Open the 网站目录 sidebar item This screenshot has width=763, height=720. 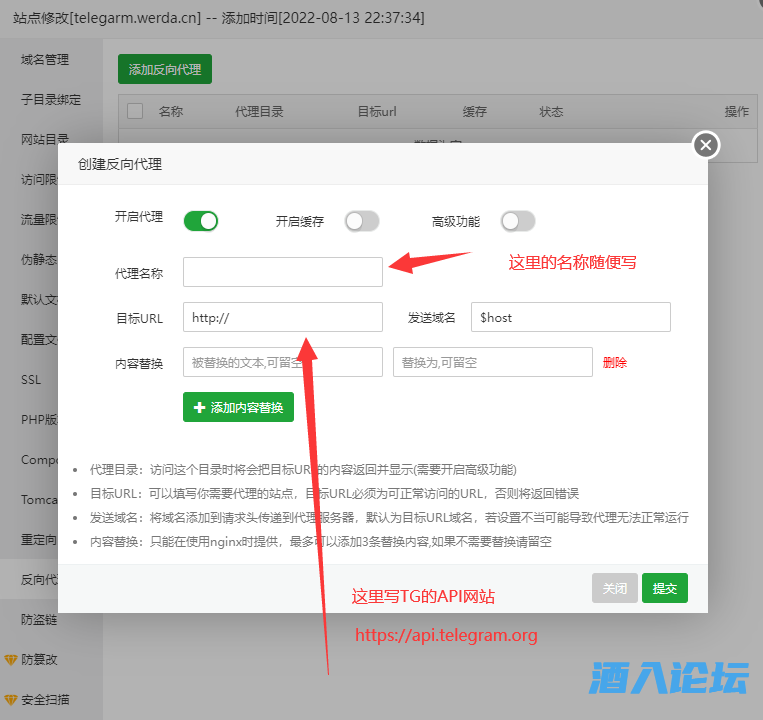[45, 139]
